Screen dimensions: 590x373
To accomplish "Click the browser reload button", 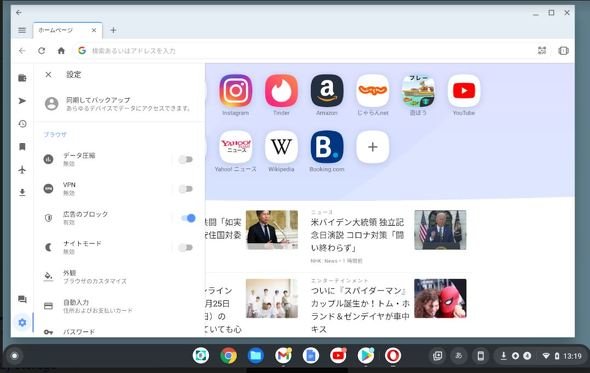I will [41, 50].
